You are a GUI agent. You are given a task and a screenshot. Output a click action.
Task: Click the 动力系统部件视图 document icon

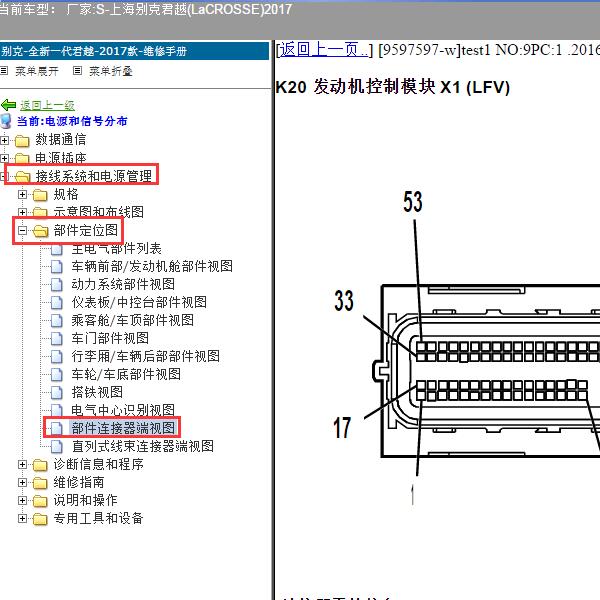click(57, 284)
